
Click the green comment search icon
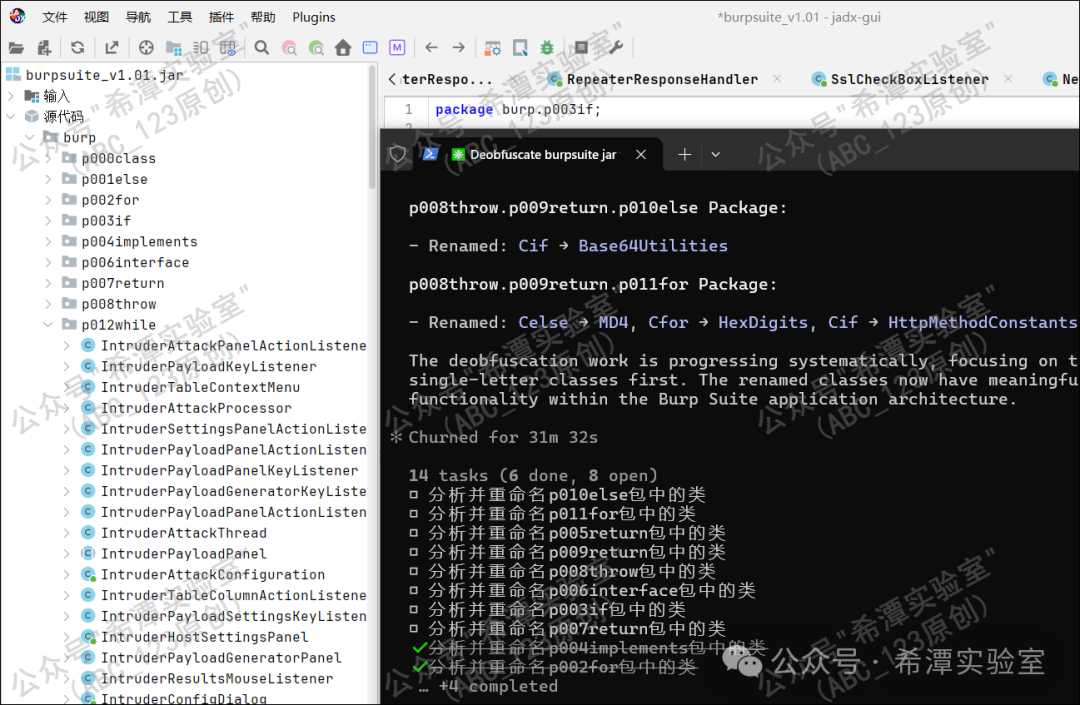click(x=316, y=48)
